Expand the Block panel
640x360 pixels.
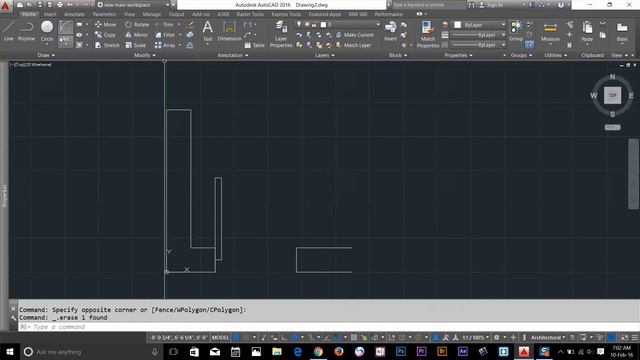pos(398,55)
